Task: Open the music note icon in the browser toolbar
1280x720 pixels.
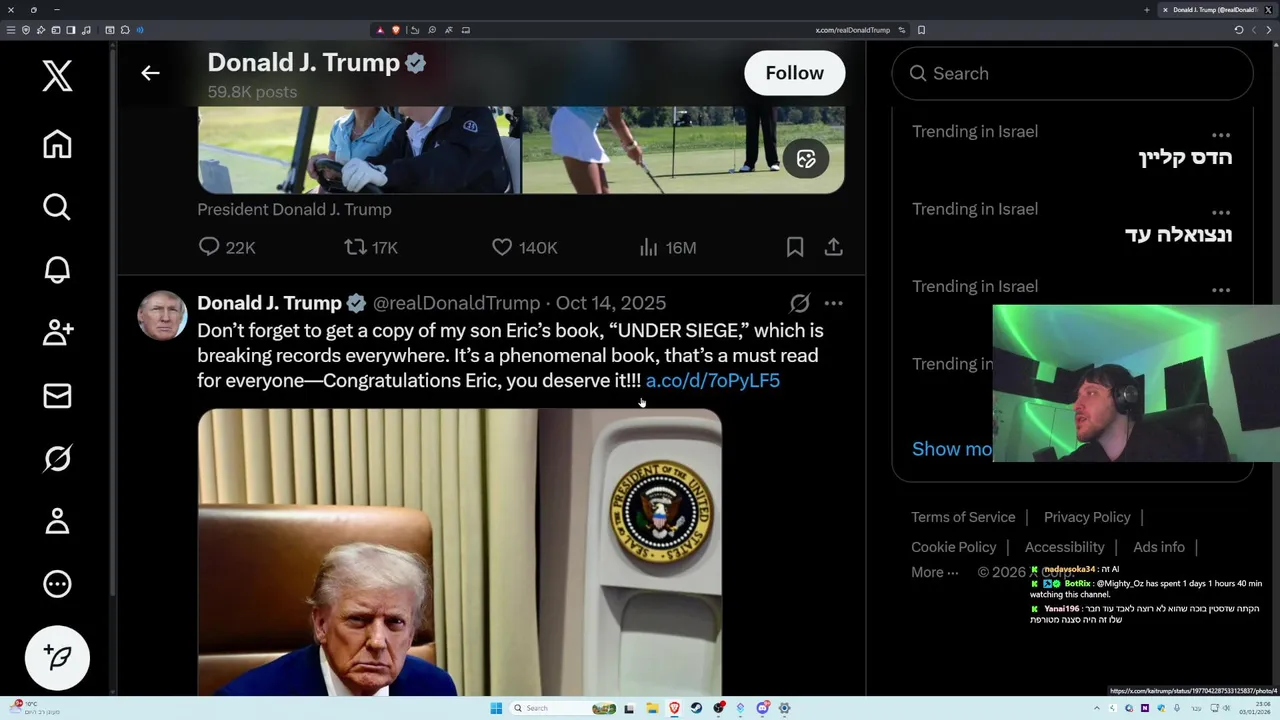Action: (86, 30)
